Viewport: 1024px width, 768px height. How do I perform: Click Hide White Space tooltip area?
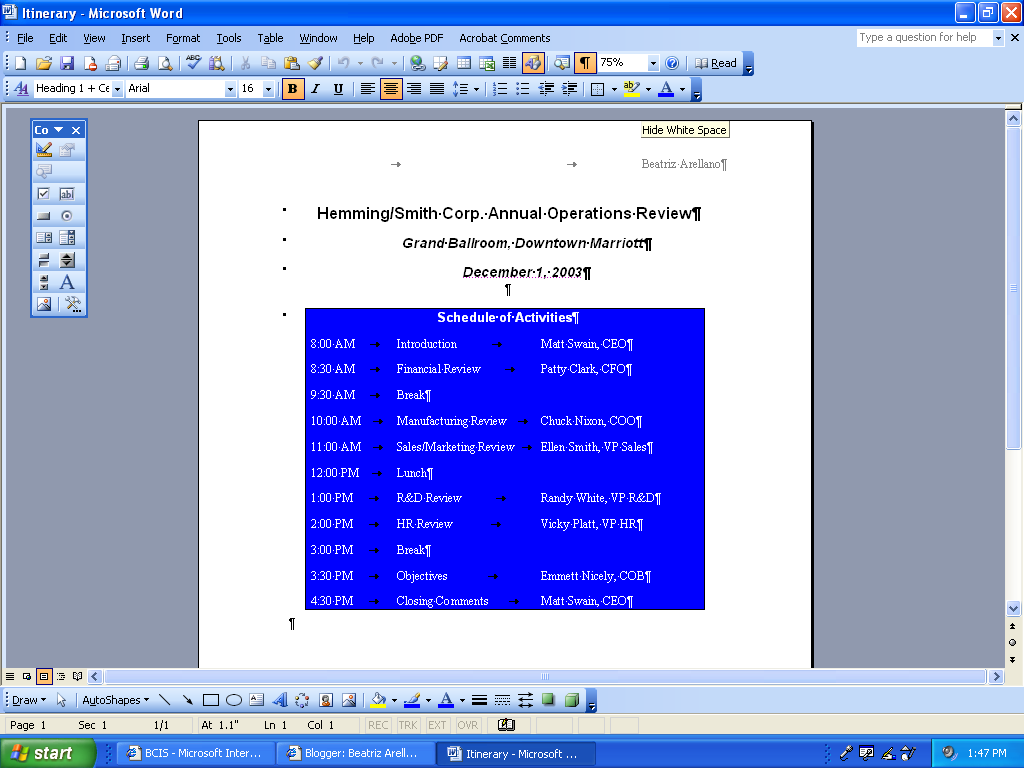tap(684, 130)
